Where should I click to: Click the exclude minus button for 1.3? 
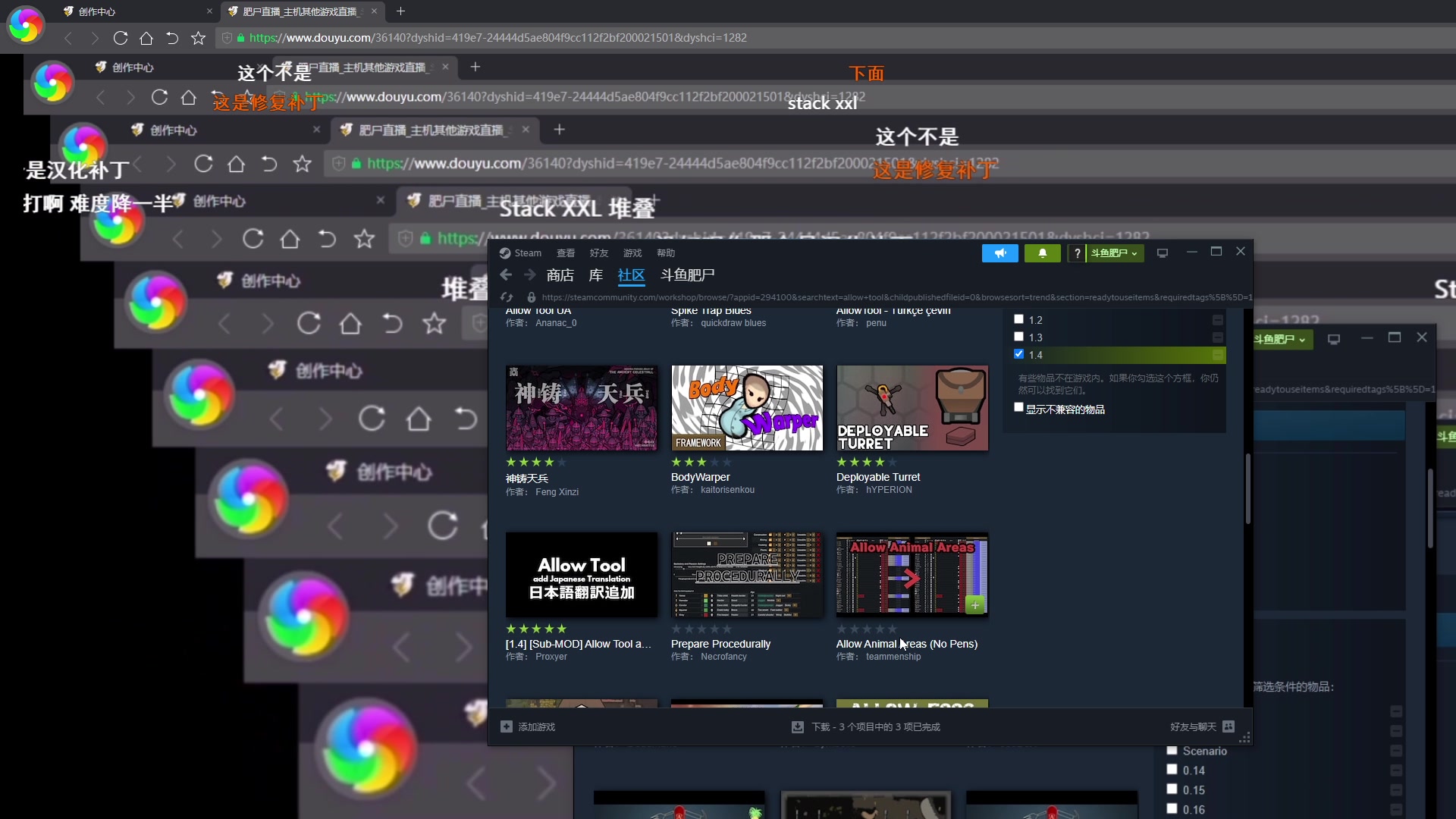1218,337
